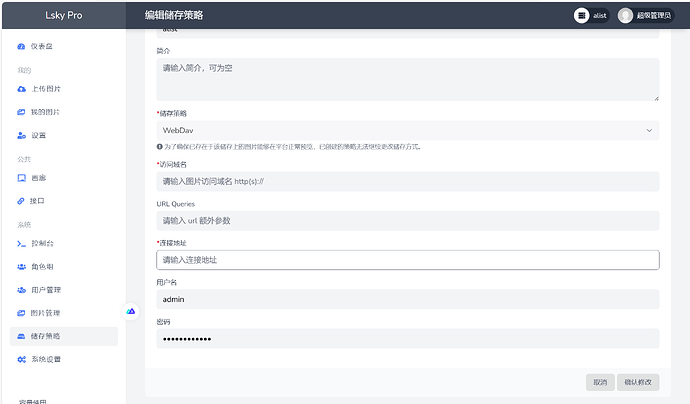Open 接口 API page
The width and height of the screenshot is (690, 404).
pos(64,201)
